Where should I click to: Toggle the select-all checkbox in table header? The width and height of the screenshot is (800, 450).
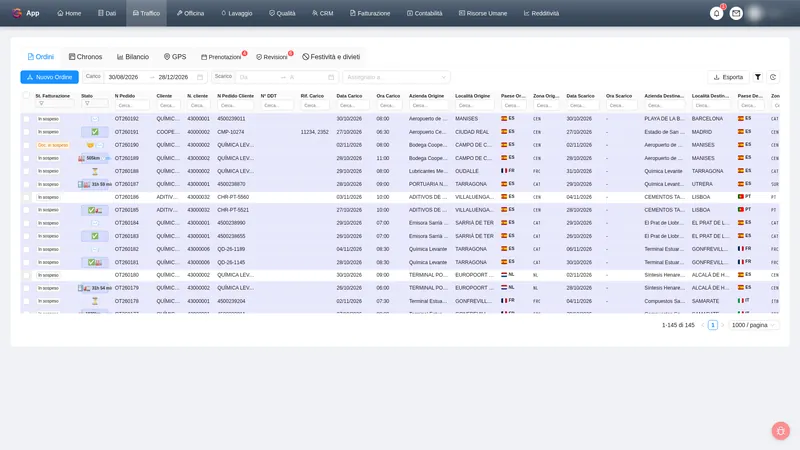[x=26, y=95]
